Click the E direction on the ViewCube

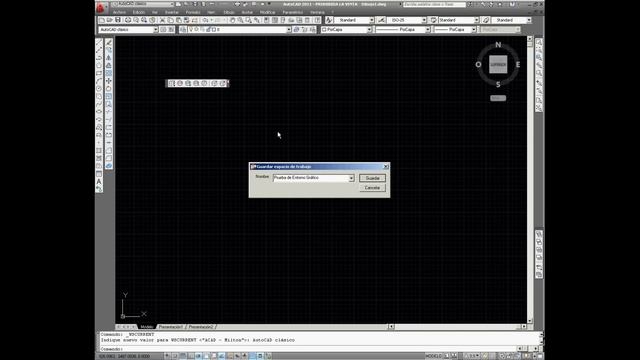coord(518,64)
